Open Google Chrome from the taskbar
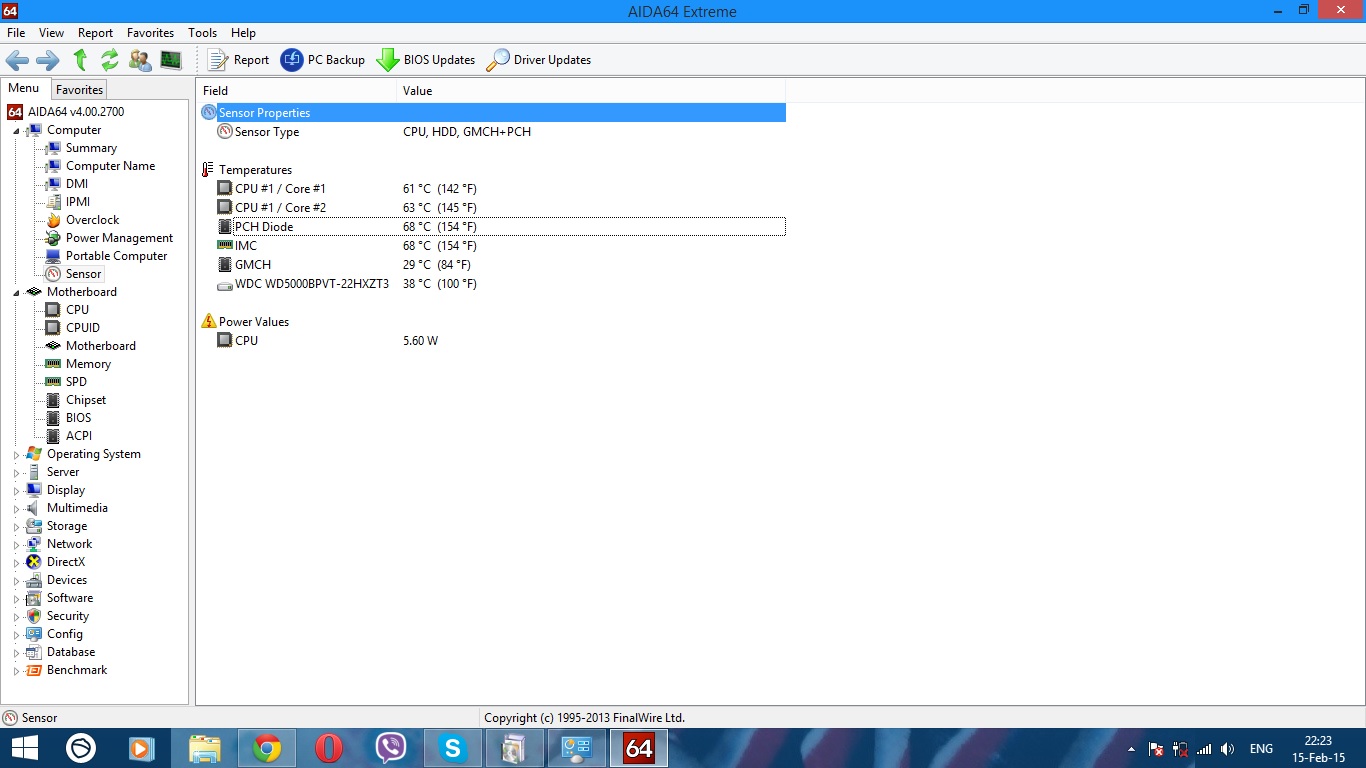 267,748
